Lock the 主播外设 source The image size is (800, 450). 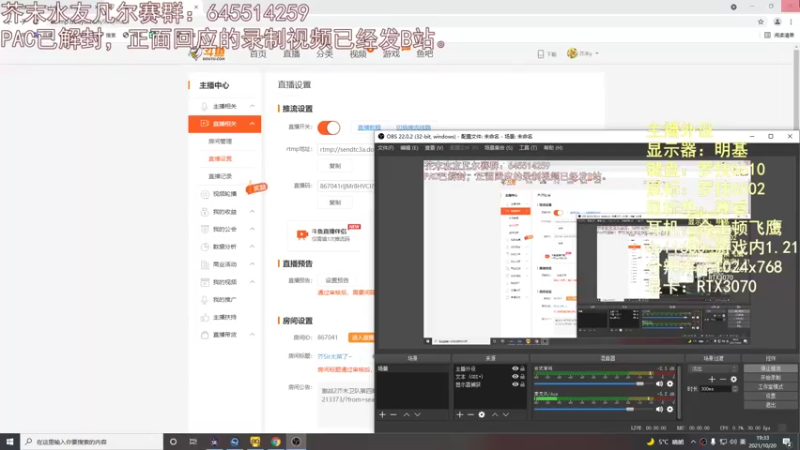[522, 368]
